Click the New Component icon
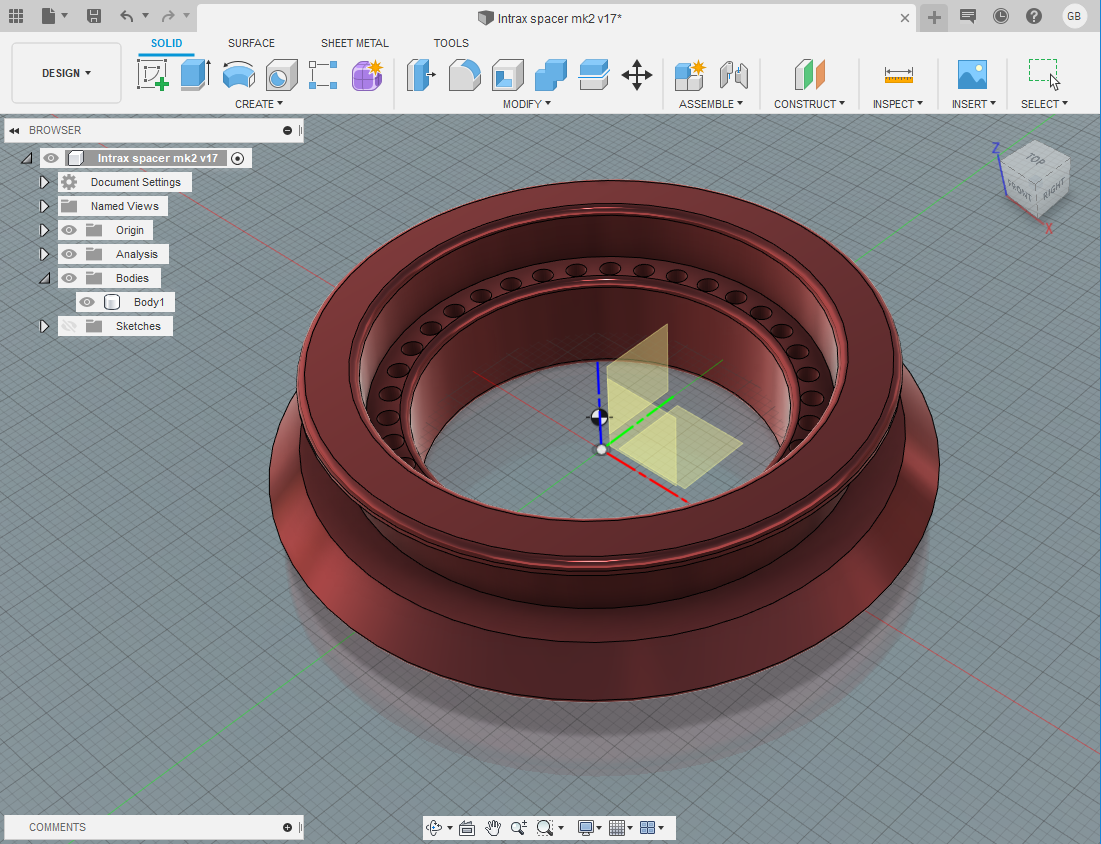Screen dimensions: 1101x844 [x=690, y=74]
